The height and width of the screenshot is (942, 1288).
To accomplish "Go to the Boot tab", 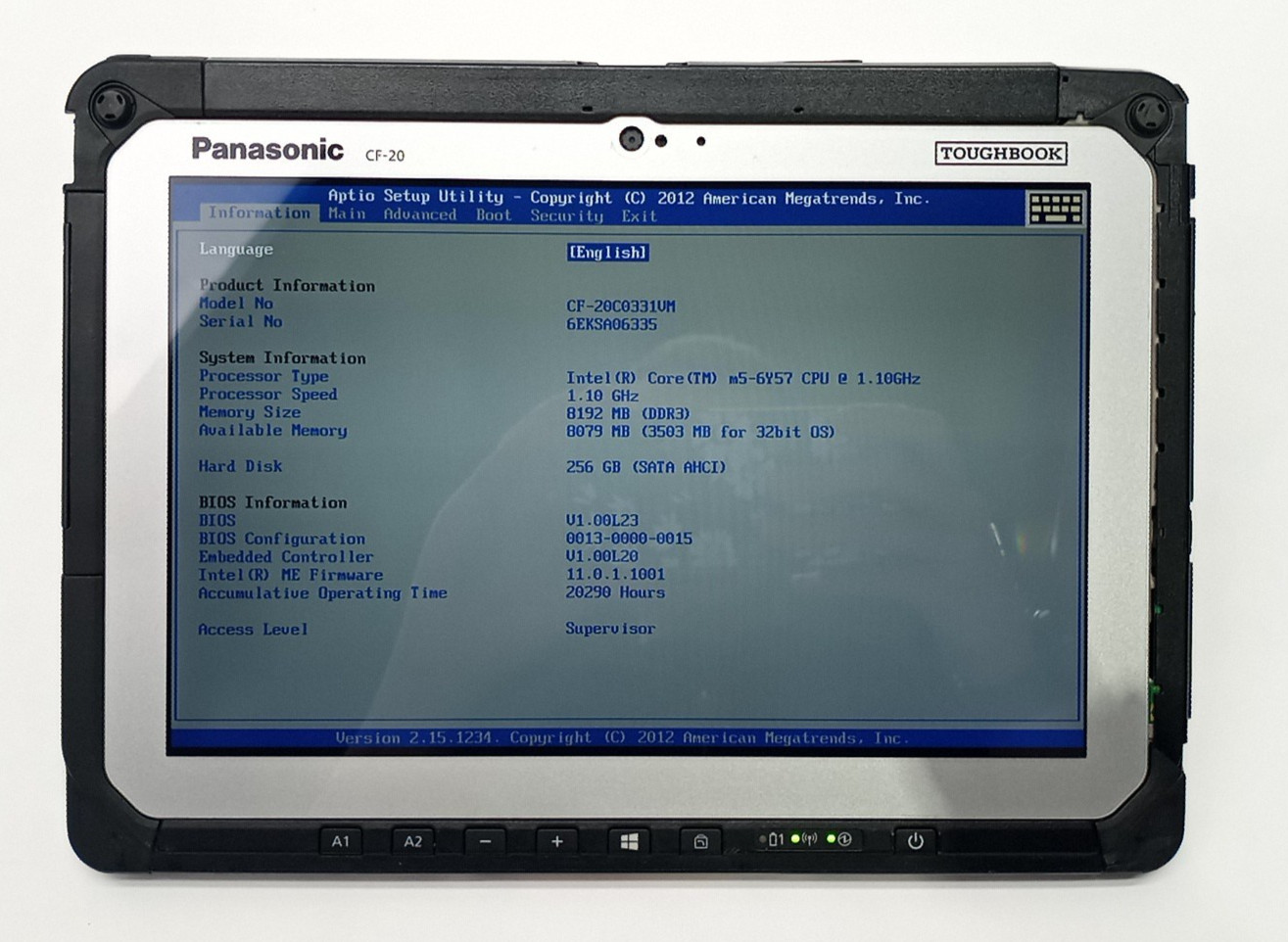I will click(494, 215).
